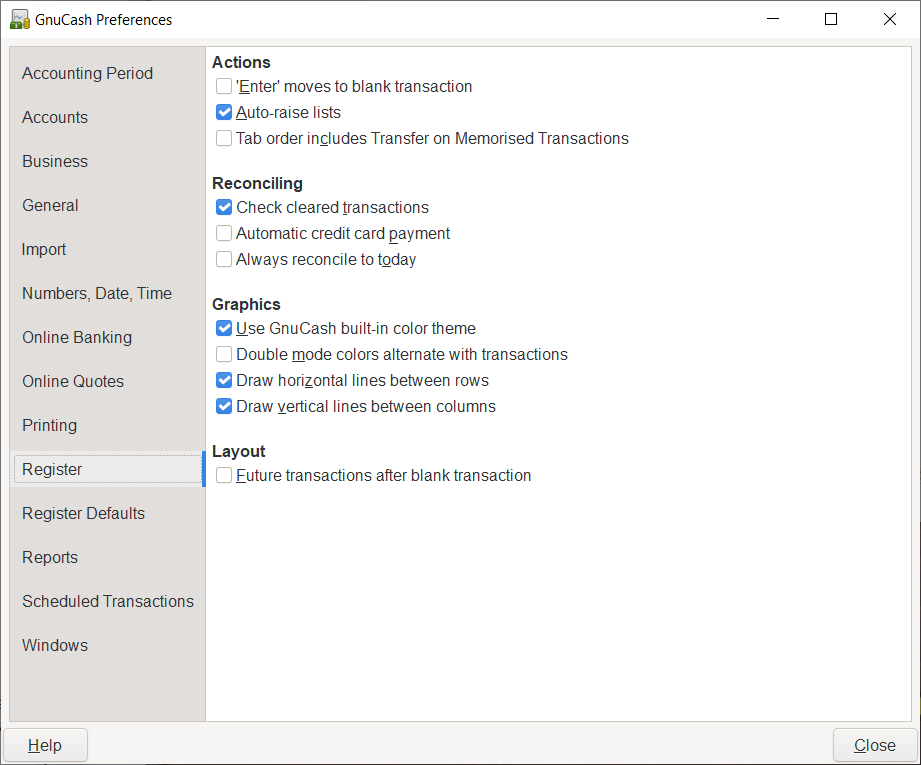Select Register Defaults in the sidebar

84,513
